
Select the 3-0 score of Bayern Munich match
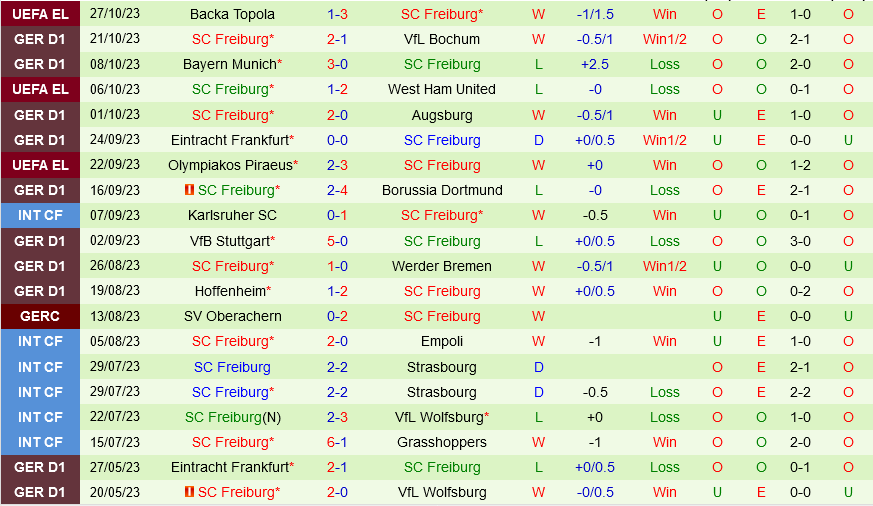[337, 65]
